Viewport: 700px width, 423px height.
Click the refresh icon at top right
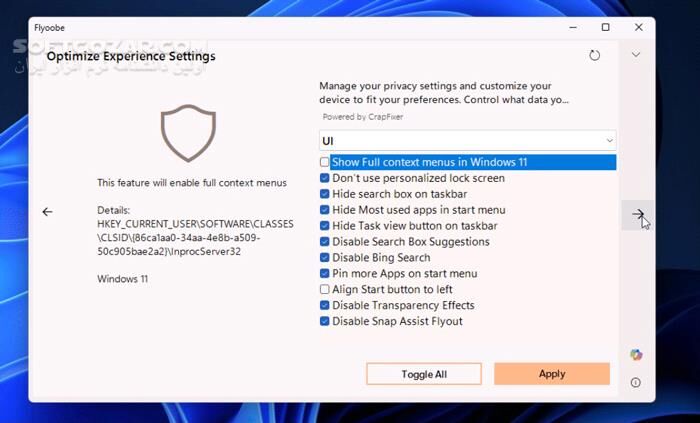coord(595,56)
